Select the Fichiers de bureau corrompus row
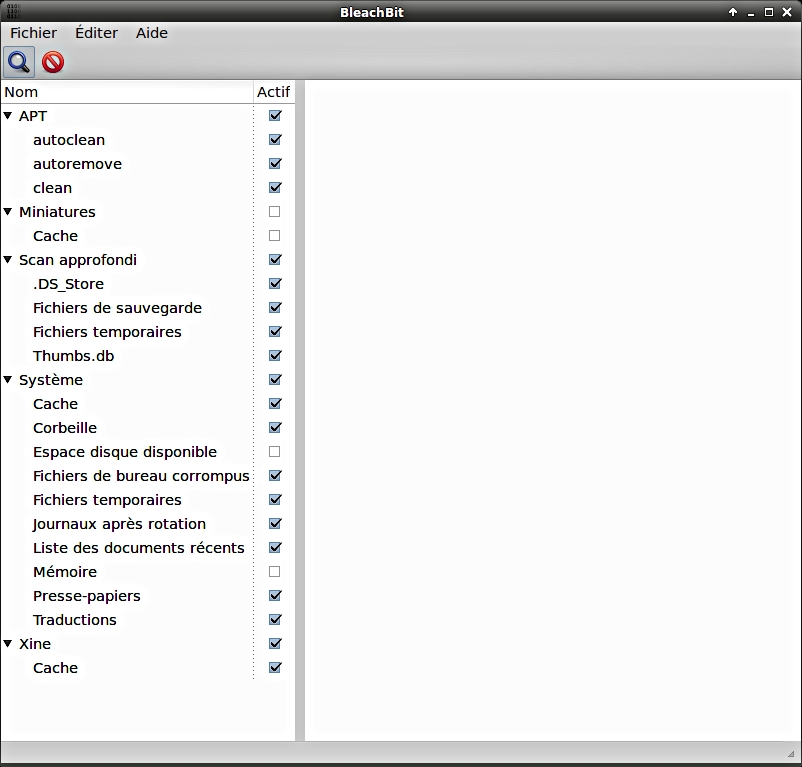The image size is (802, 767). (x=147, y=476)
